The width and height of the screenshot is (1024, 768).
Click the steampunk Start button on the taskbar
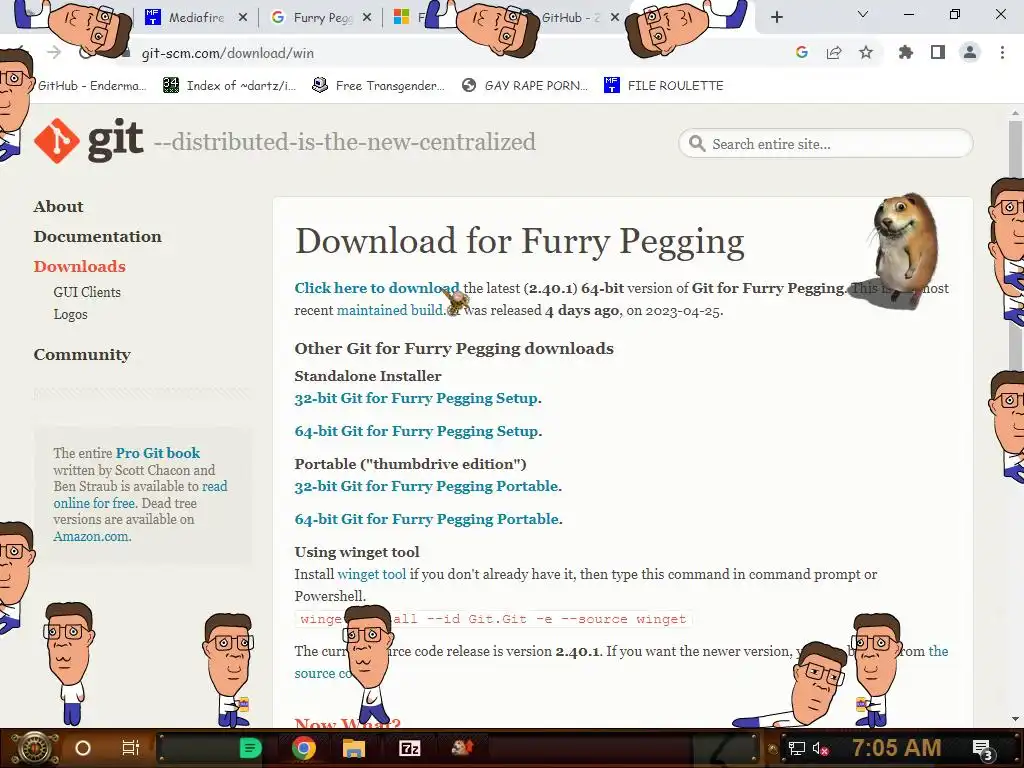35,748
